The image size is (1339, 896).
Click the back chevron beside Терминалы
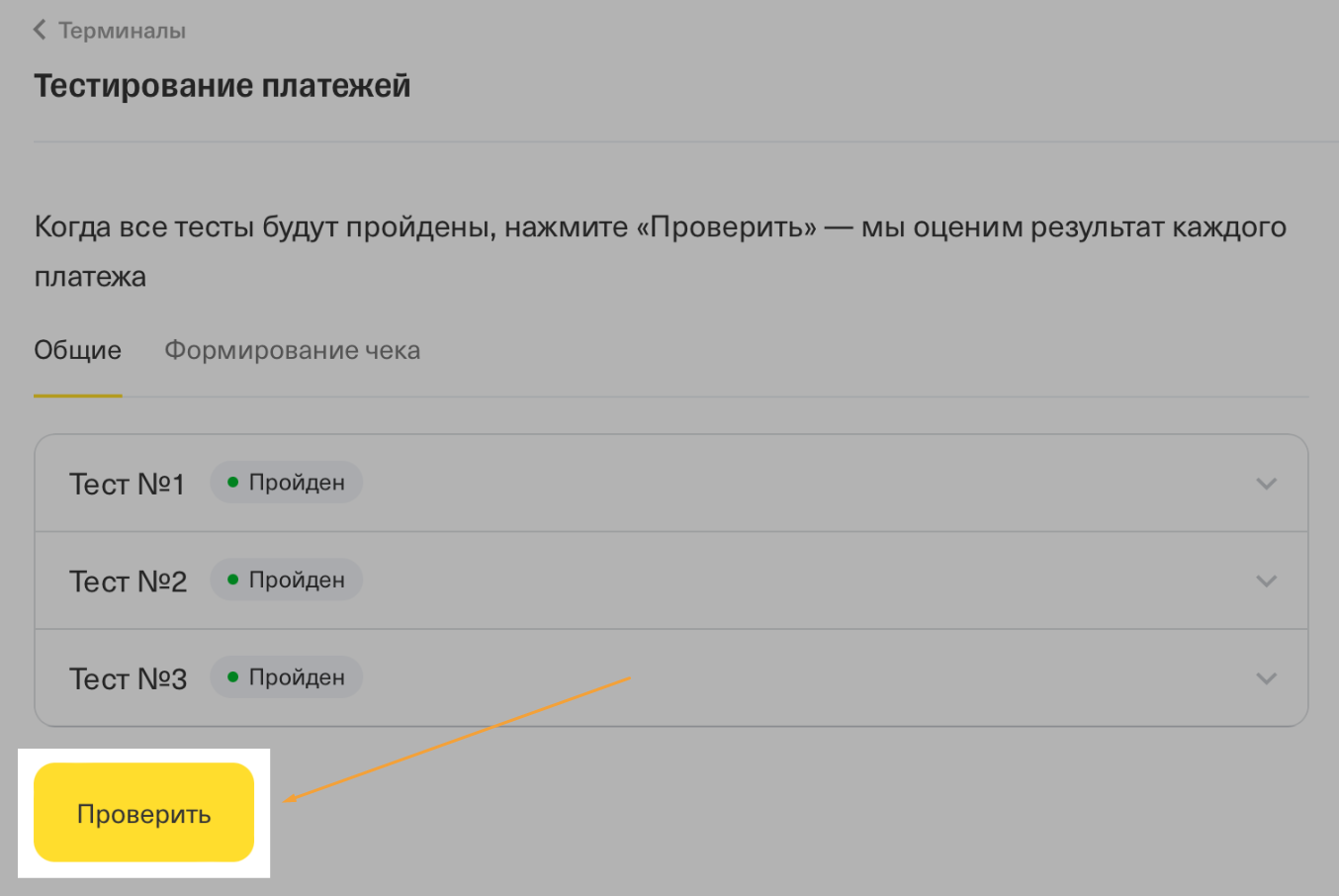40,31
